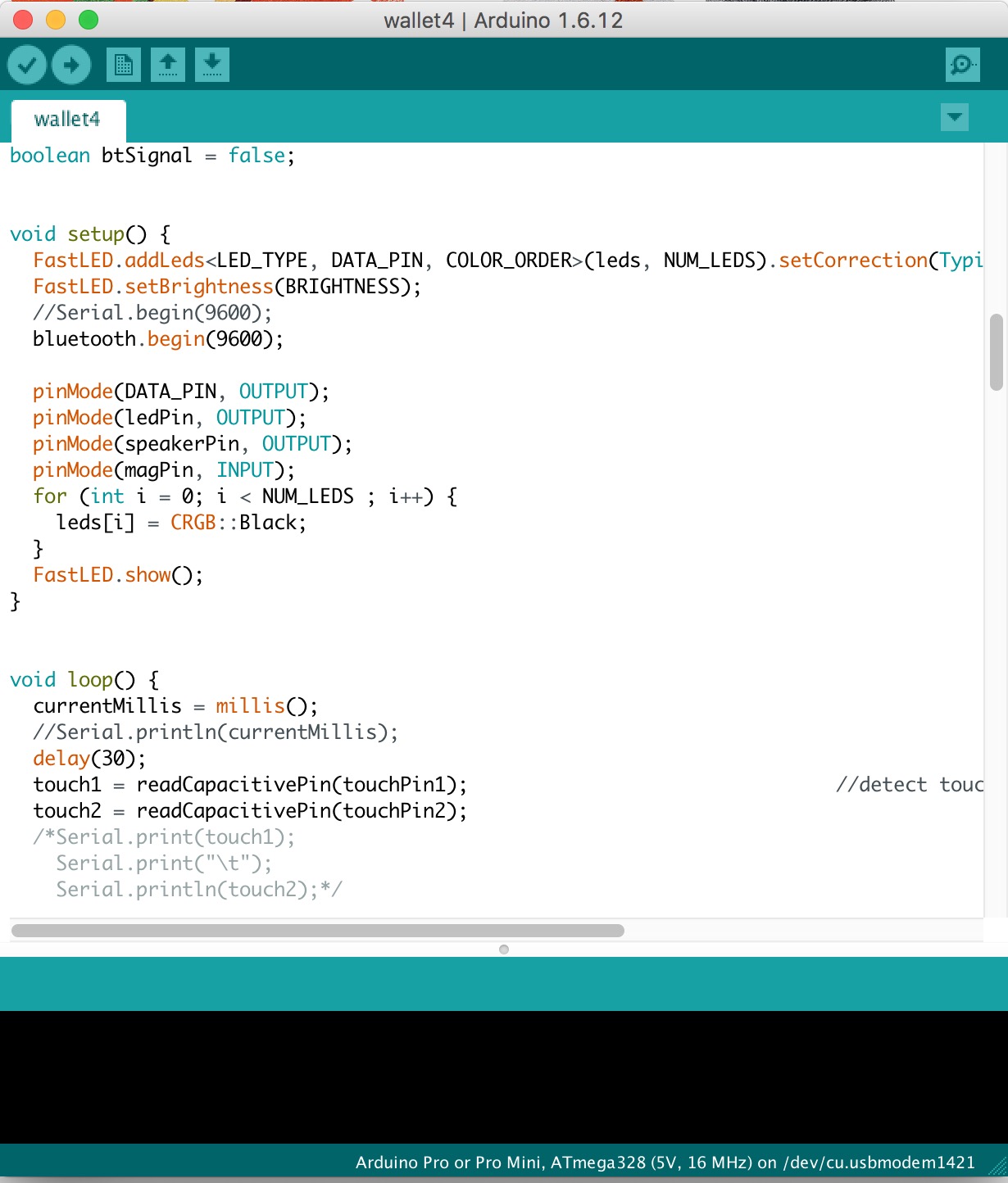
Task: Click the window title 'wallet4 | Arduino 1.6.12'
Action: 503,20
